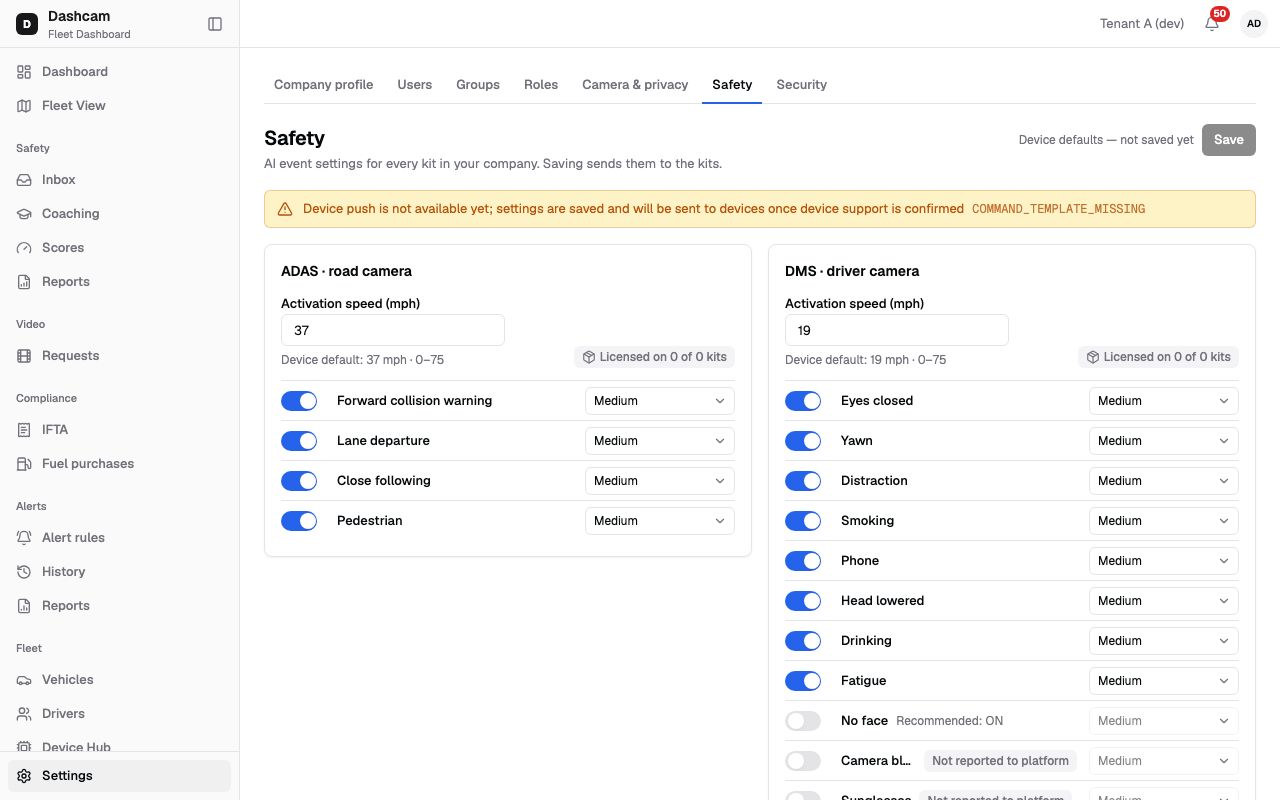Open Alert rules bell icon
The image size is (1280, 800).
tap(24, 538)
